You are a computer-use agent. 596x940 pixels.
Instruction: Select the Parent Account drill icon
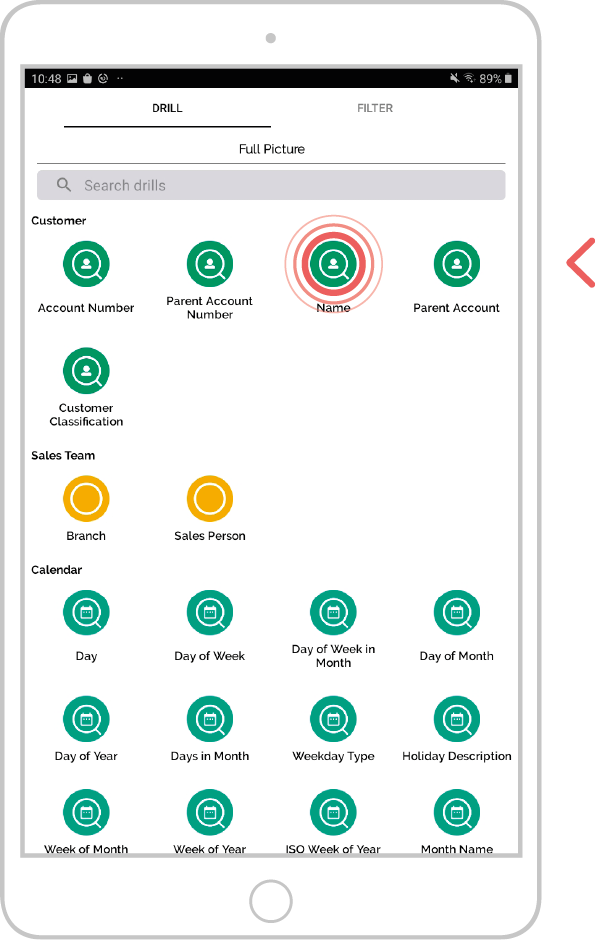(457, 264)
